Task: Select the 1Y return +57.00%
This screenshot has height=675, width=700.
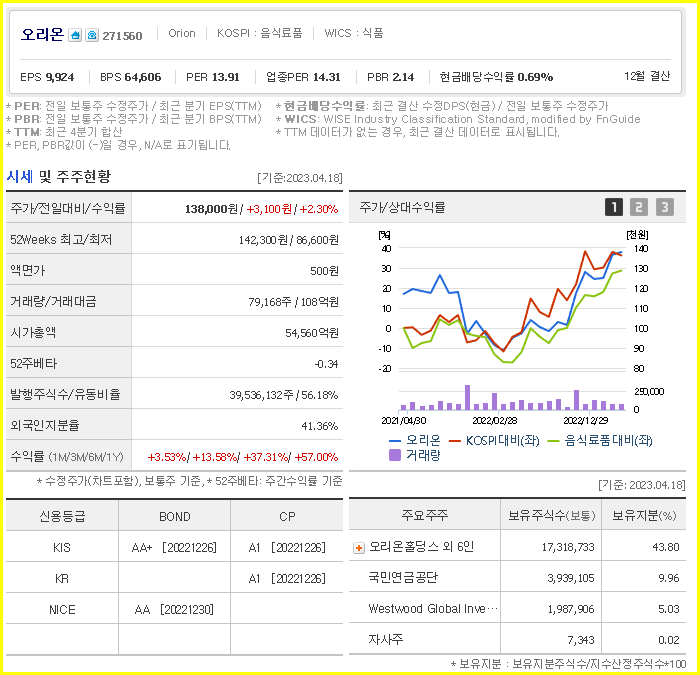Action: (316, 457)
